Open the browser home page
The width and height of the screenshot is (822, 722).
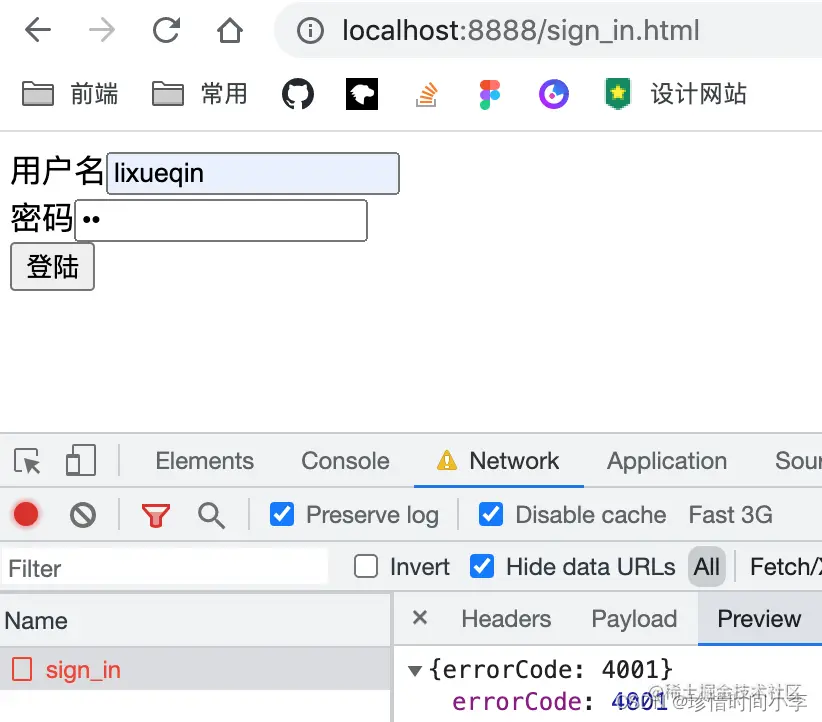pos(230,30)
